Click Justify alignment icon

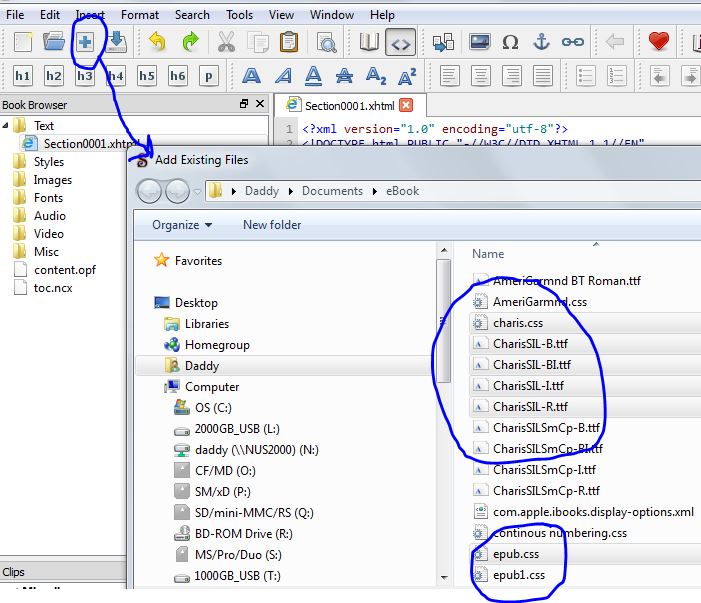(x=543, y=76)
